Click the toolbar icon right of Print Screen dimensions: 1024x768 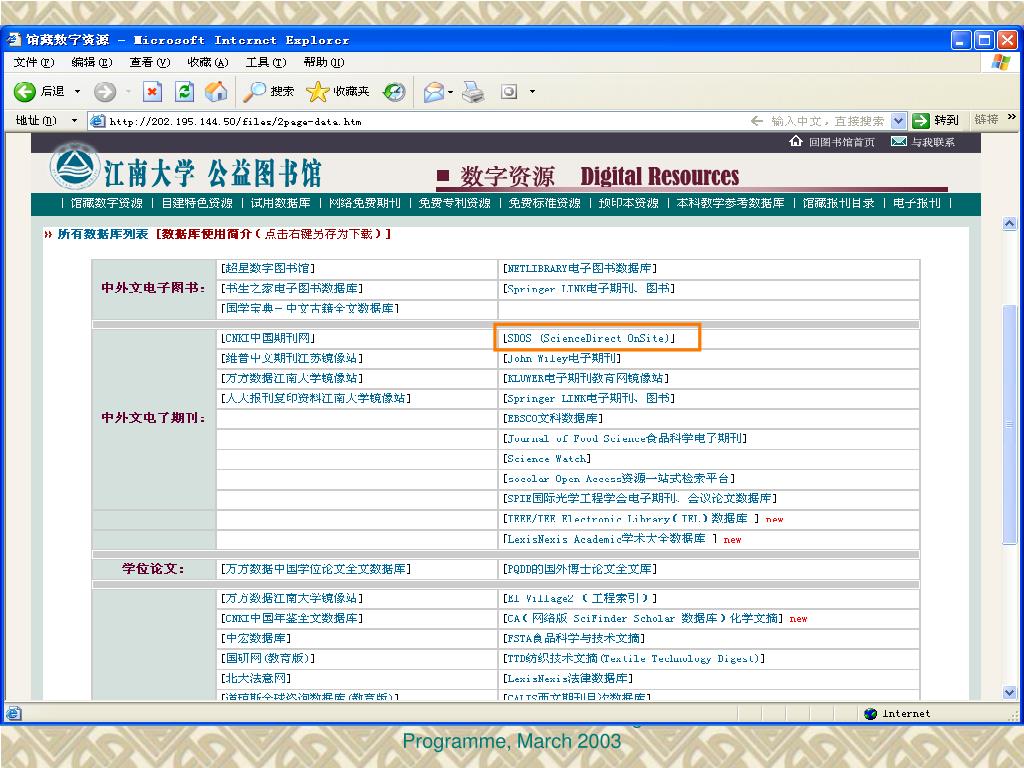pyautogui.click(x=509, y=91)
